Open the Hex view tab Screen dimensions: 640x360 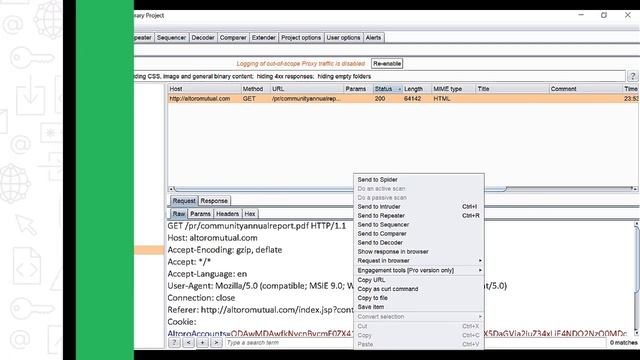click(250, 214)
